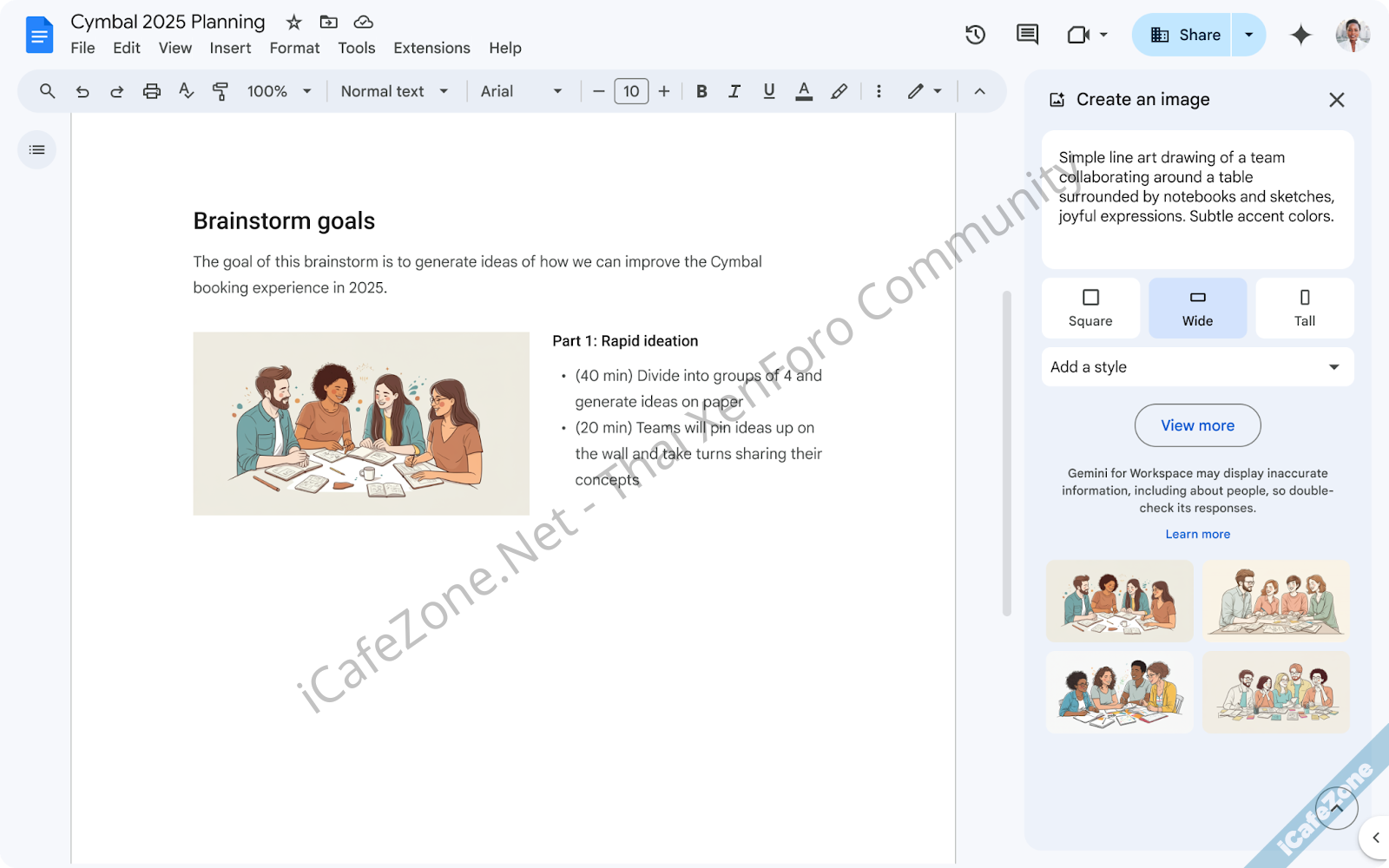Expand the Add a style dropdown
Screen dimensions: 1389x868
pos(1197,367)
